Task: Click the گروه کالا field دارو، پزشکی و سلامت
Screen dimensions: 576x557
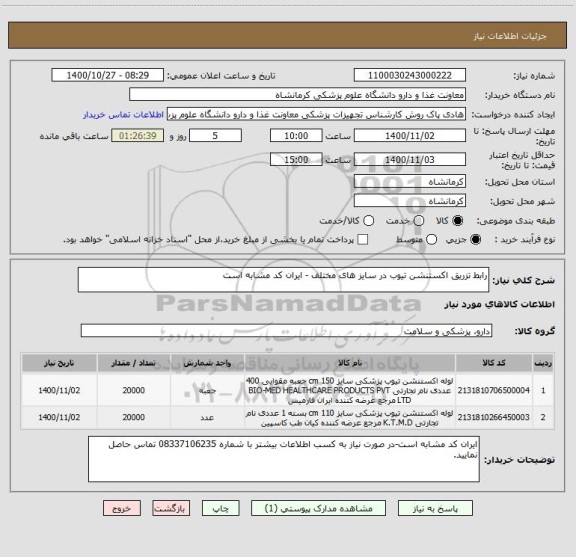Action: (286, 331)
